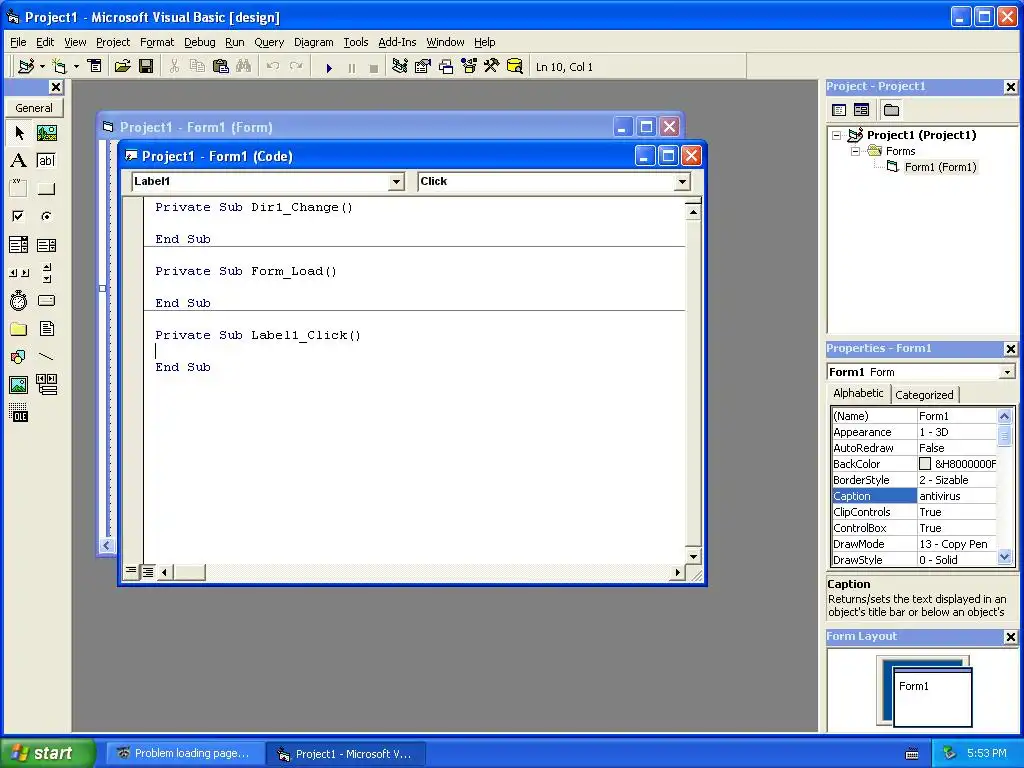The image size is (1024, 768).
Task: Select the HScrollBar control in toolbox
Action: tap(19, 273)
